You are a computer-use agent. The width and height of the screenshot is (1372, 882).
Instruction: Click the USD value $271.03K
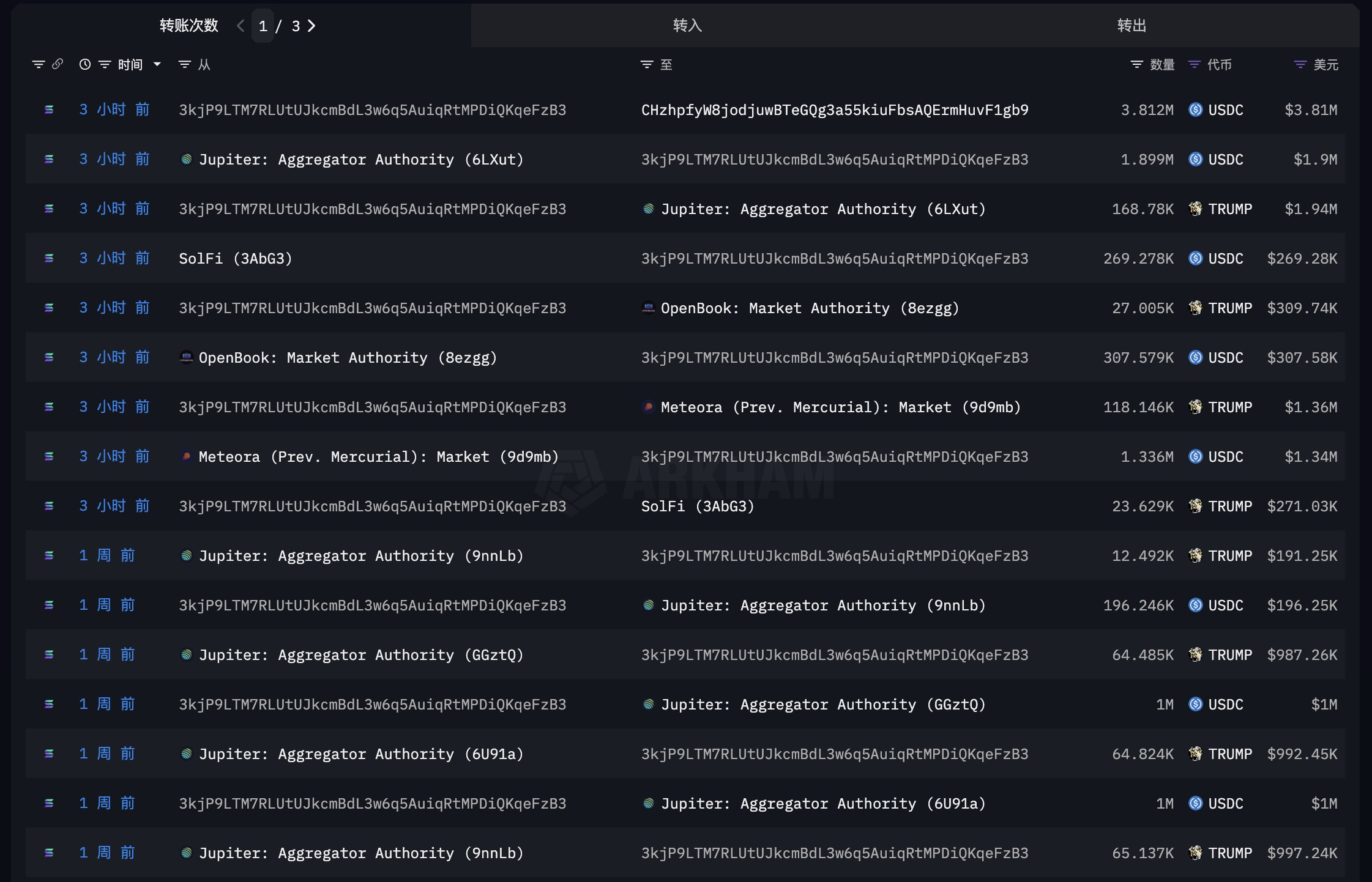[1302, 506]
